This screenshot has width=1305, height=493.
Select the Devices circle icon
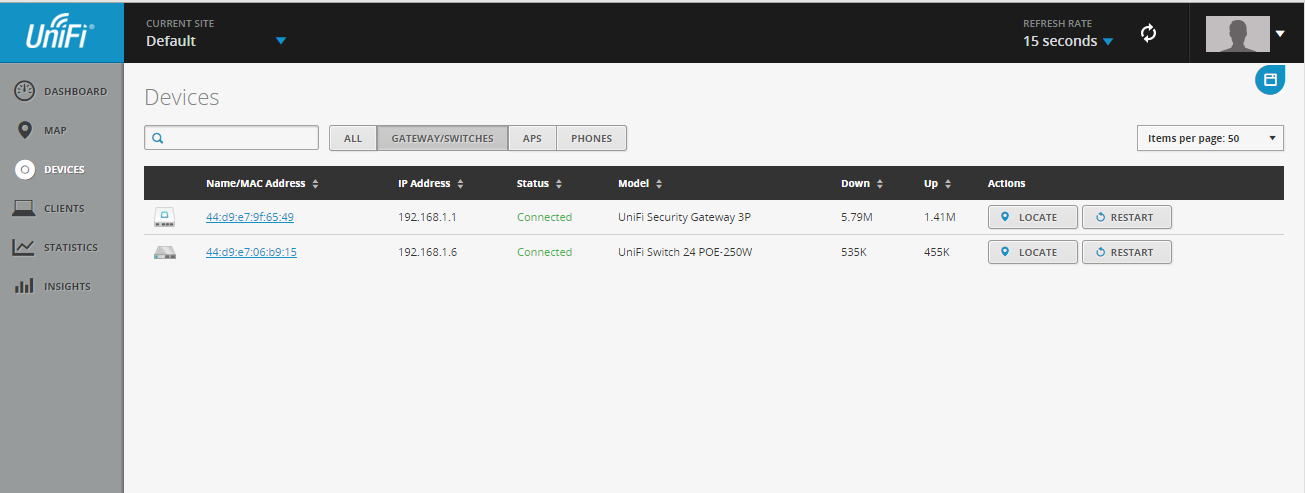coord(25,169)
